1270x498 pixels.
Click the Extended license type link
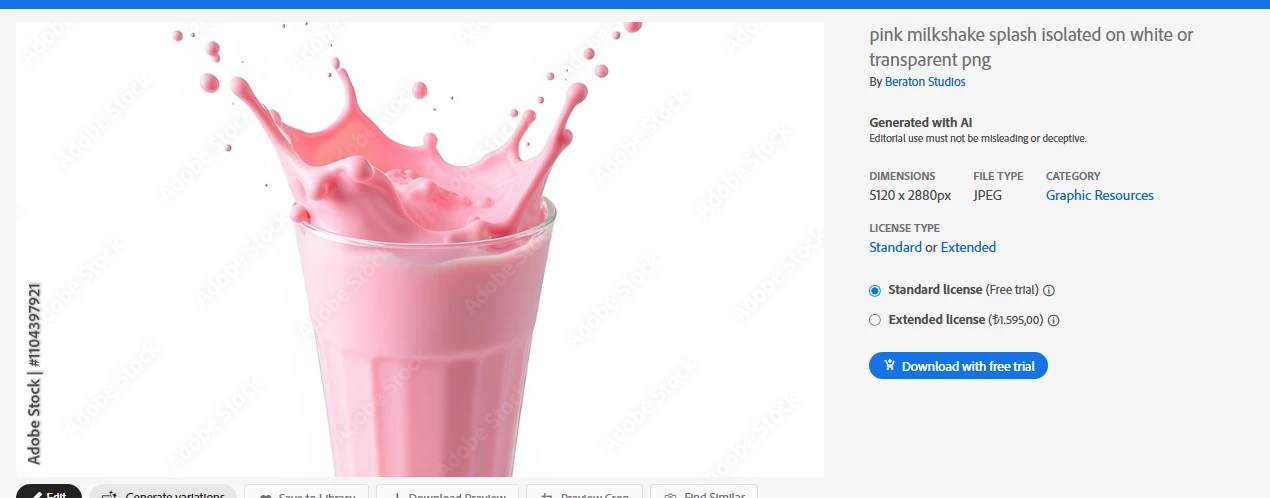pyautogui.click(x=968, y=247)
